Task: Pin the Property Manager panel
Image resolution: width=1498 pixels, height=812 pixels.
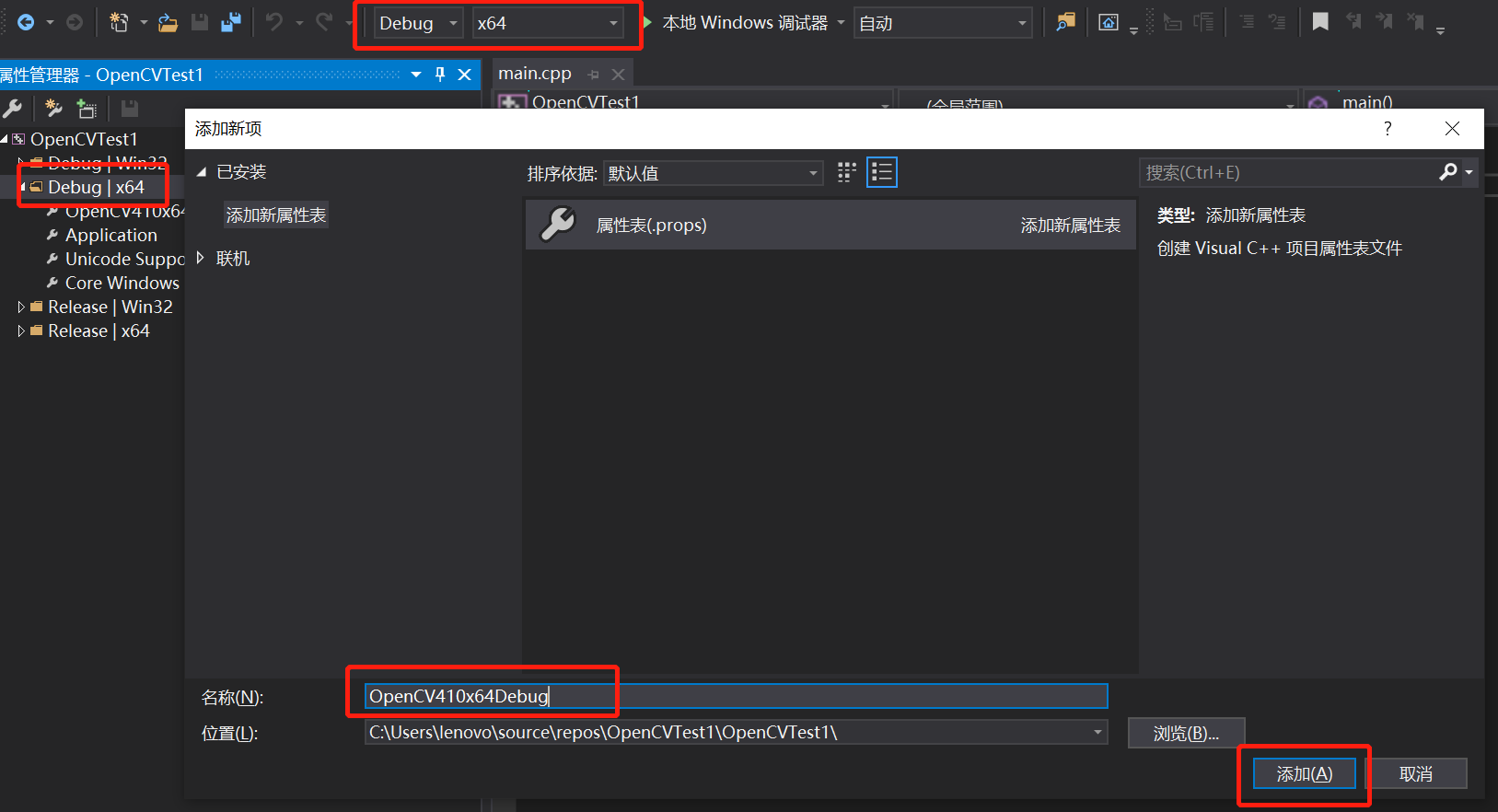Action: 440,75
